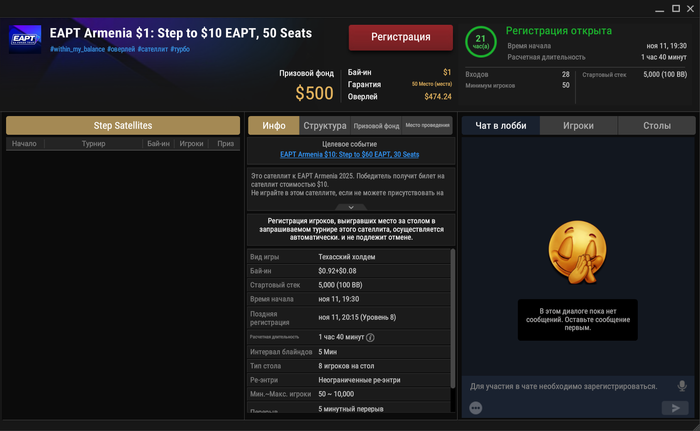Open the Призовой фонд tab
The width and height of the screenshot is (700, 431).
(x=377, y=126)
